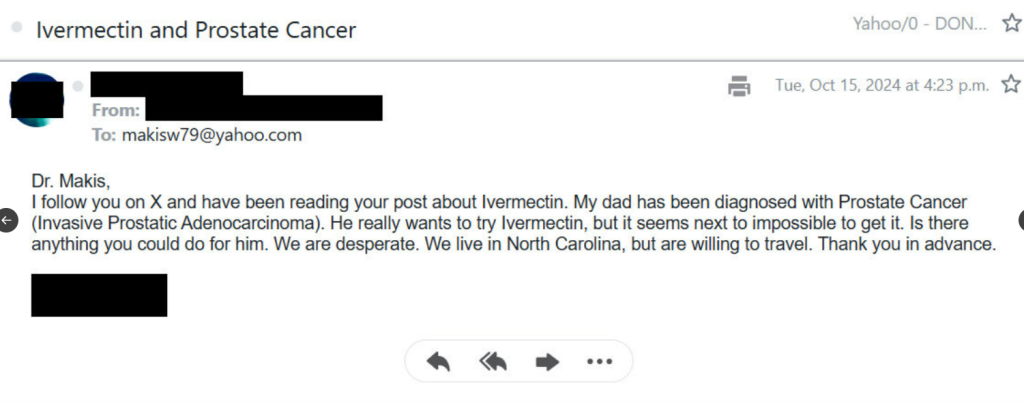Forward this email using the arrow icon
The image size is (1024, 403).
(x=547, y=362)
